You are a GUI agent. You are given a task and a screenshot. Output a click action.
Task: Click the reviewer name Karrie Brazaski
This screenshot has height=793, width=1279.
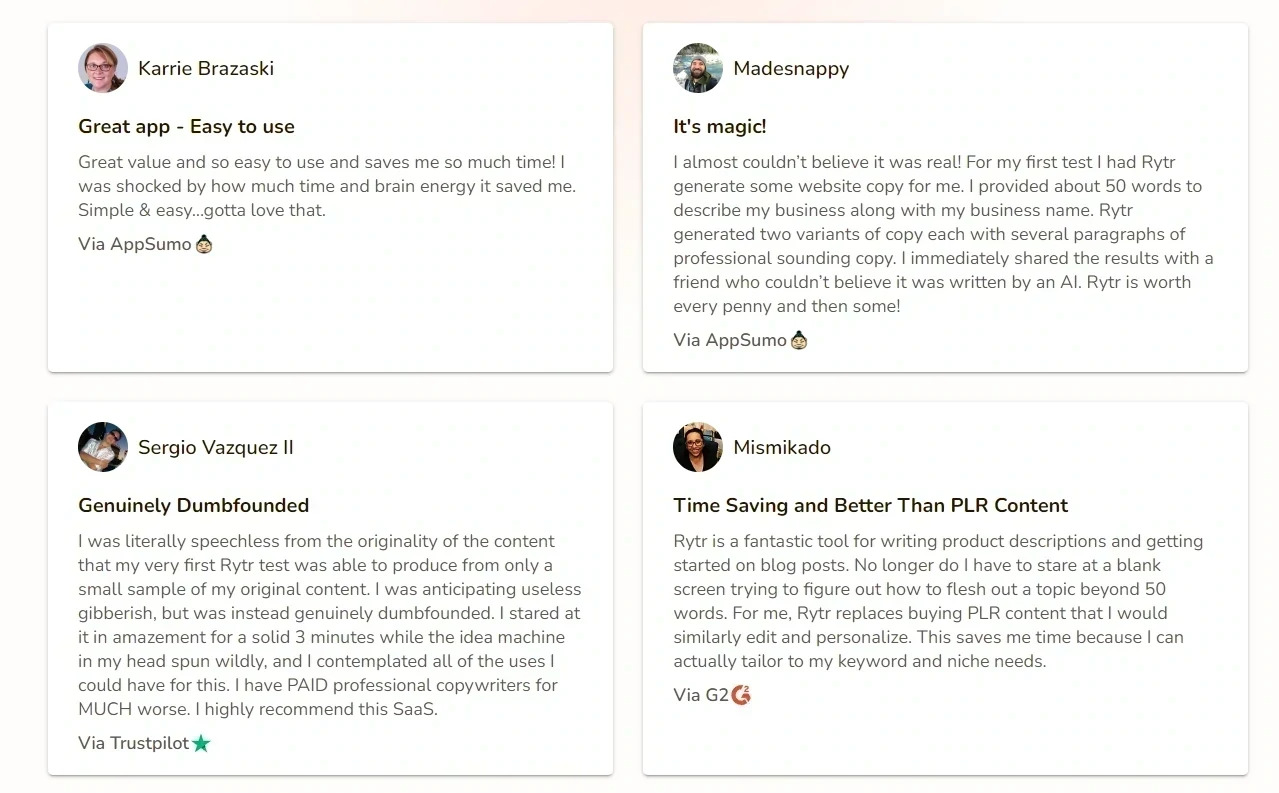(206, 68)
